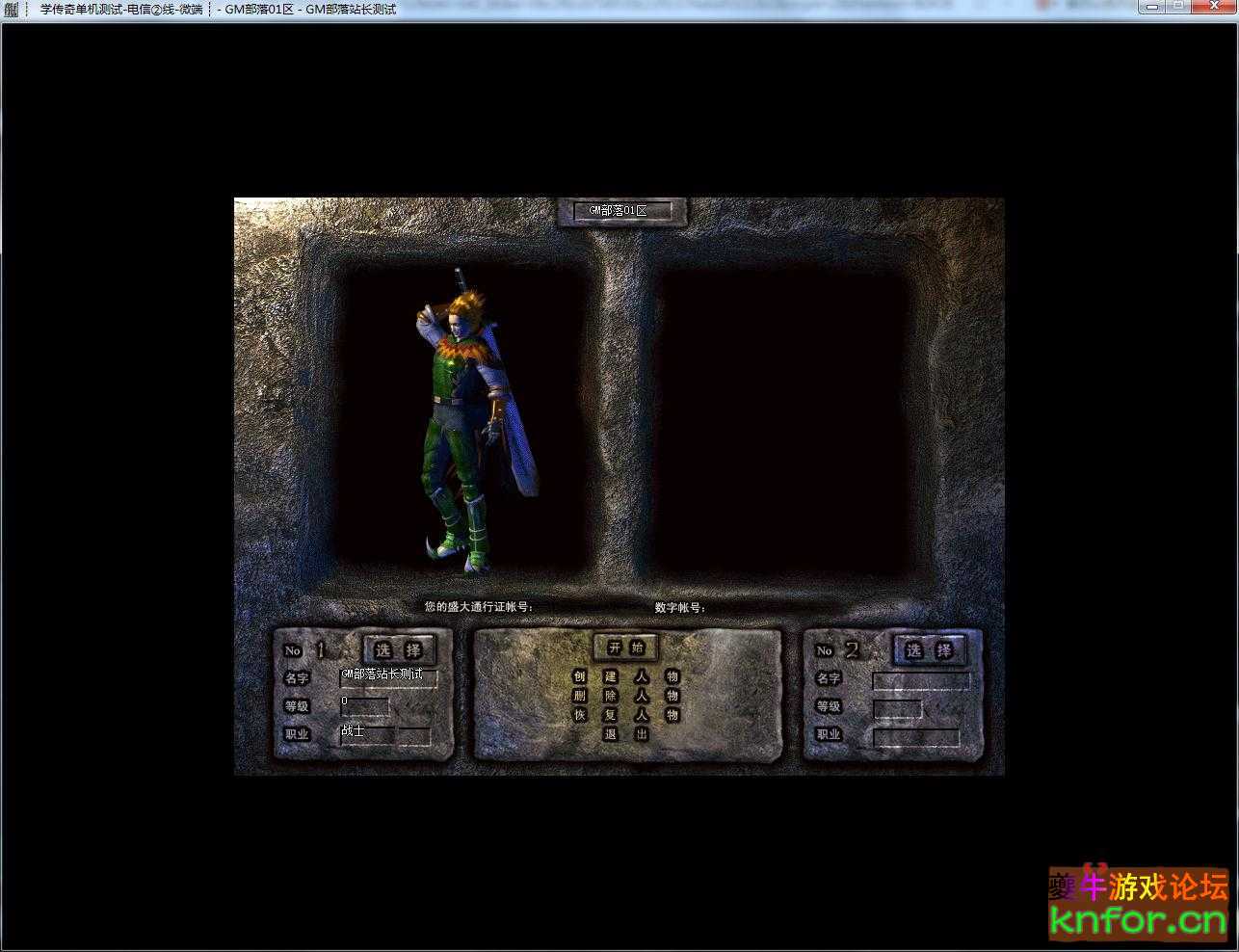Click the empty 等级 field of slot 2
Screen dimensions: 1239x952
coord(897,709)
